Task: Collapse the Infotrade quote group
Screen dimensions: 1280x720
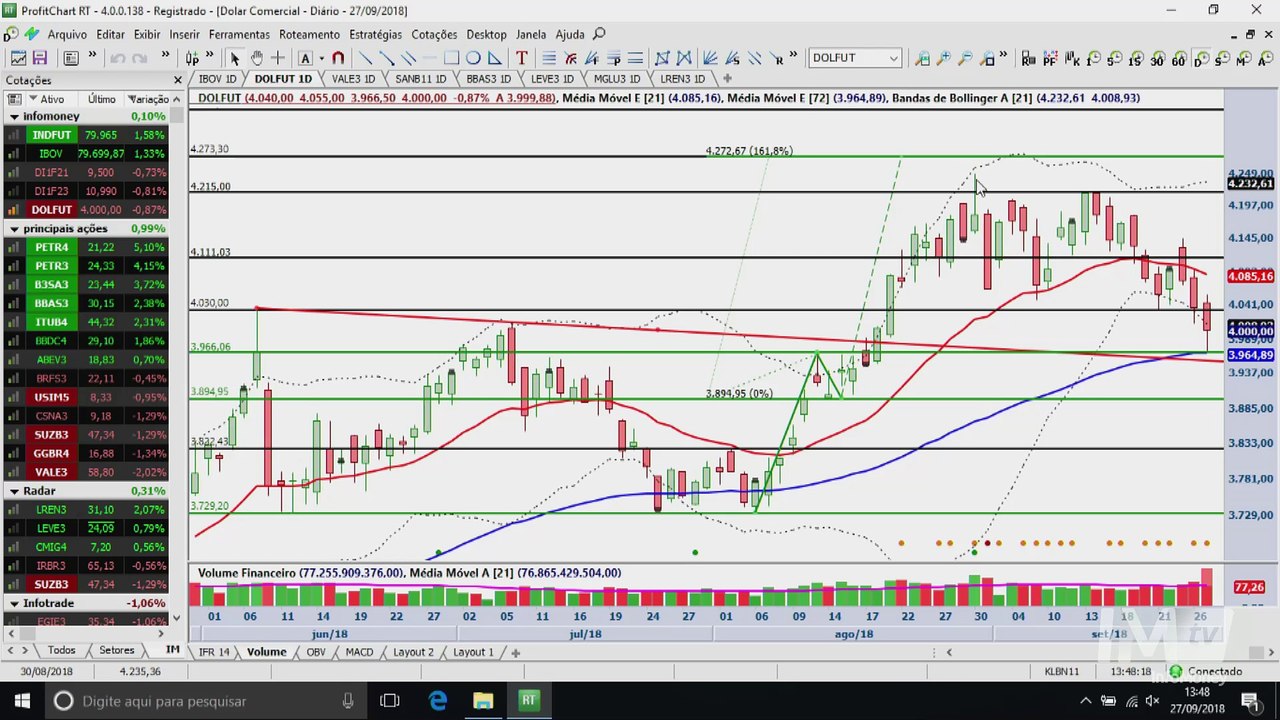Action: tap(14, 604)
